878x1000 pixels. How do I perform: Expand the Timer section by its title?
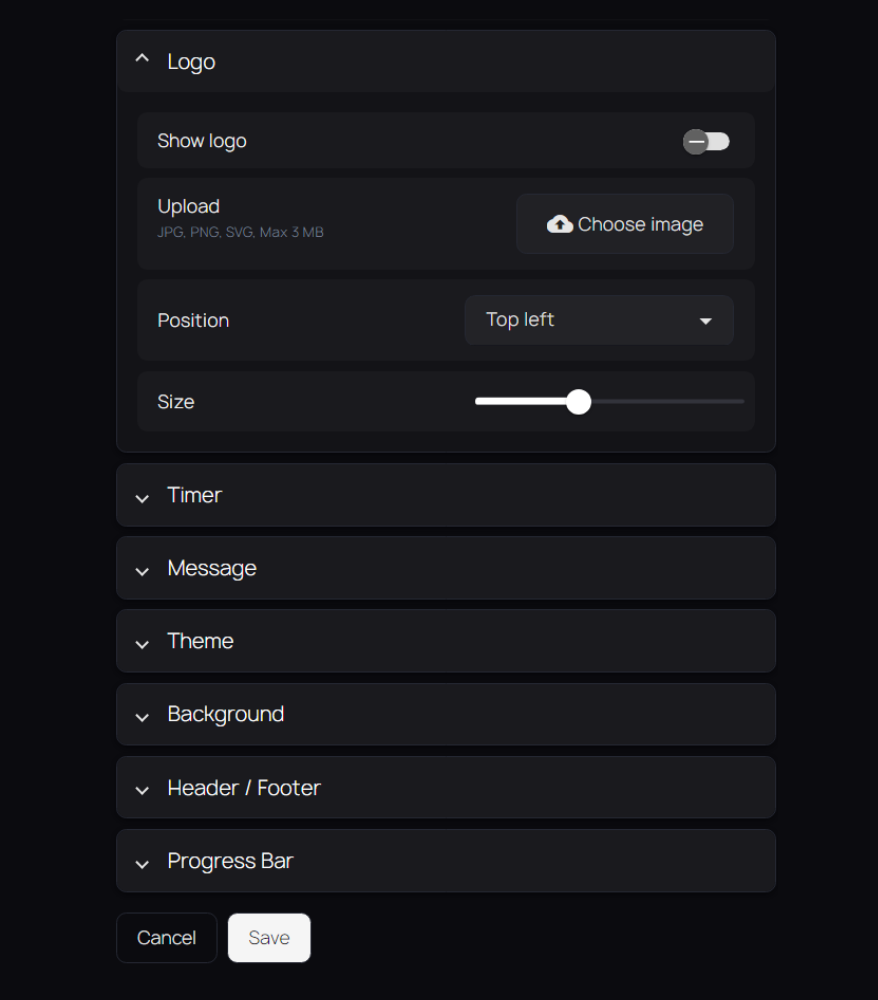(194, 495)
